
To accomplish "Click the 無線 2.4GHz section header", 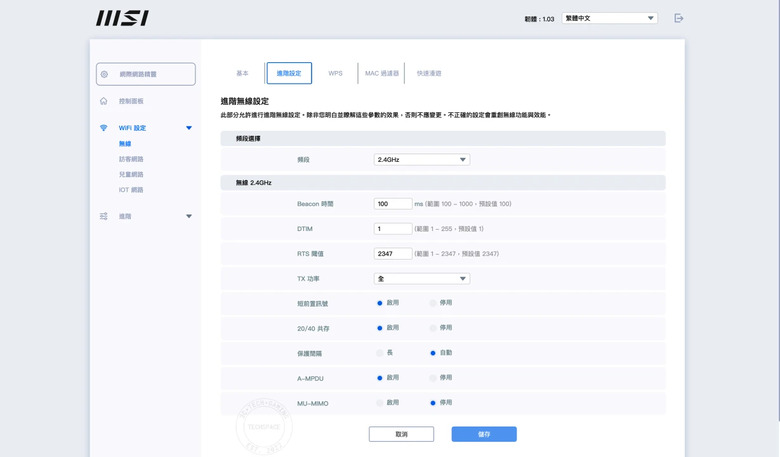I will pos(443,183).
